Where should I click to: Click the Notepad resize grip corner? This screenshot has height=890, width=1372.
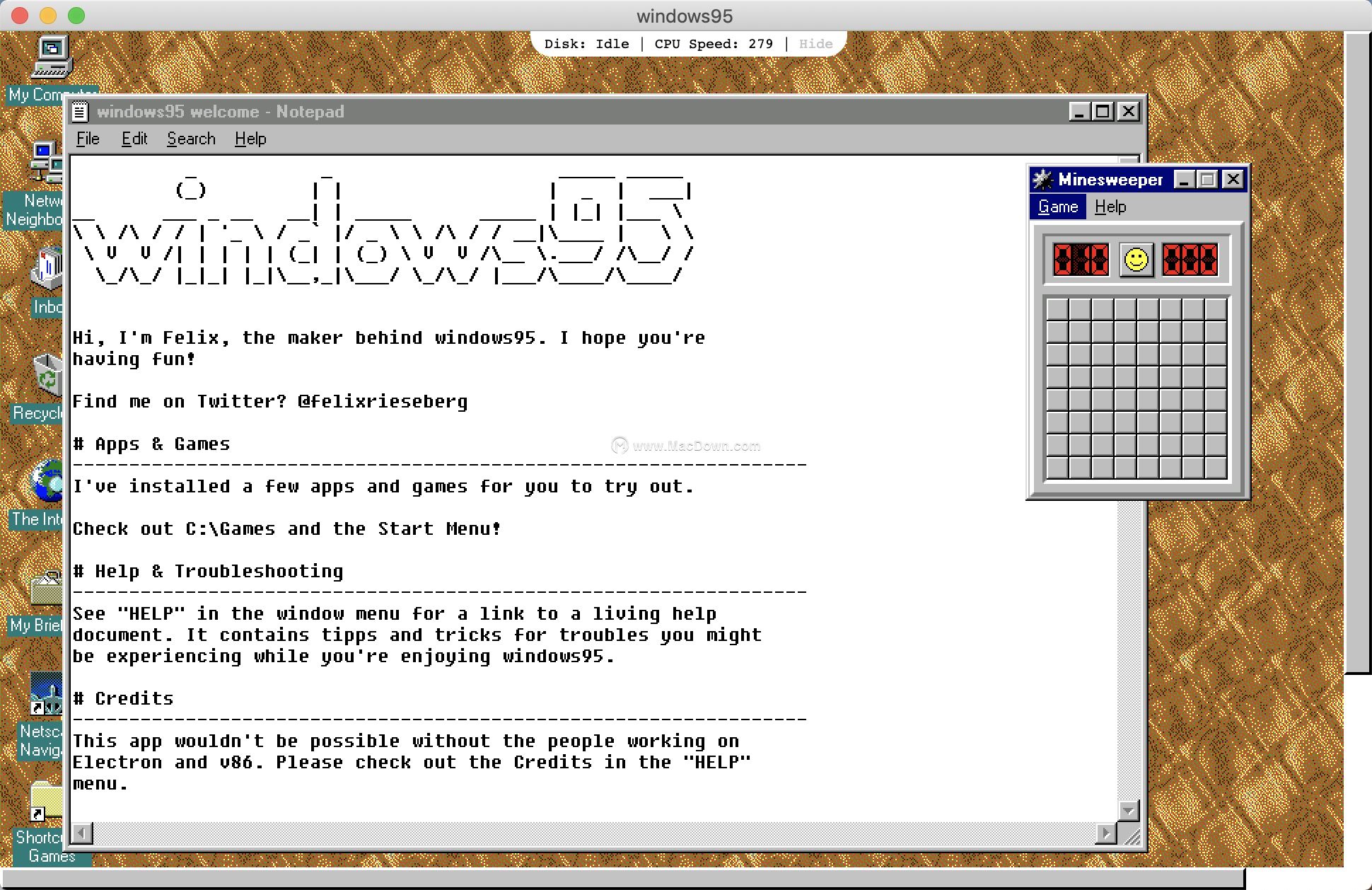click(x=1132, y=836)
